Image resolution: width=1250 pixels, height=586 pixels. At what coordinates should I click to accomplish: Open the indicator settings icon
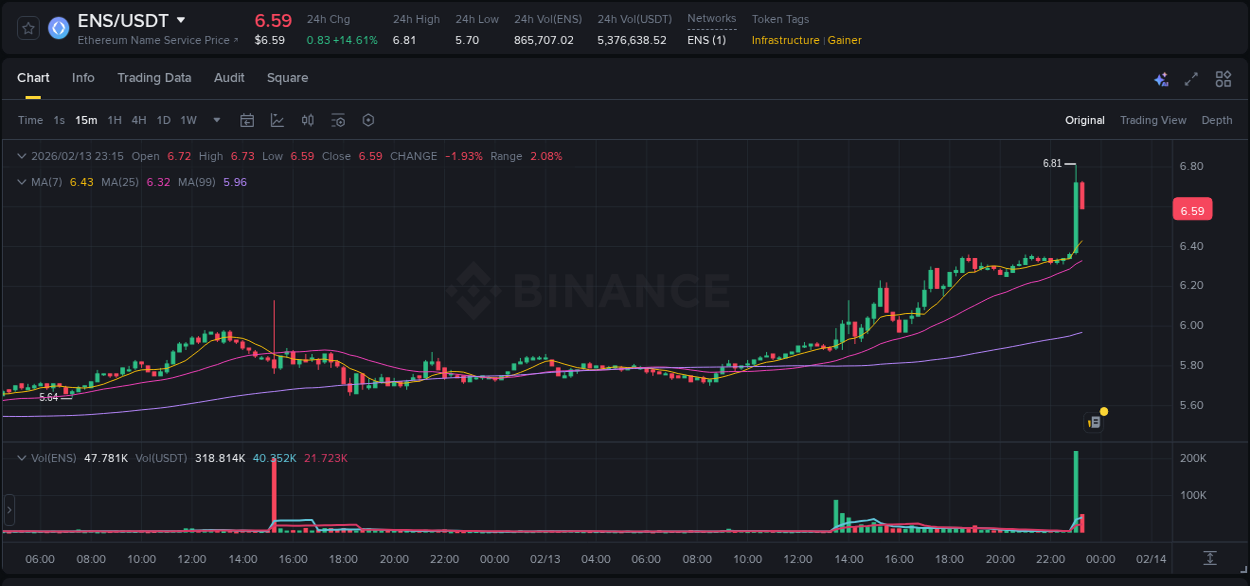pyautogui.click(x=338, y=120)
